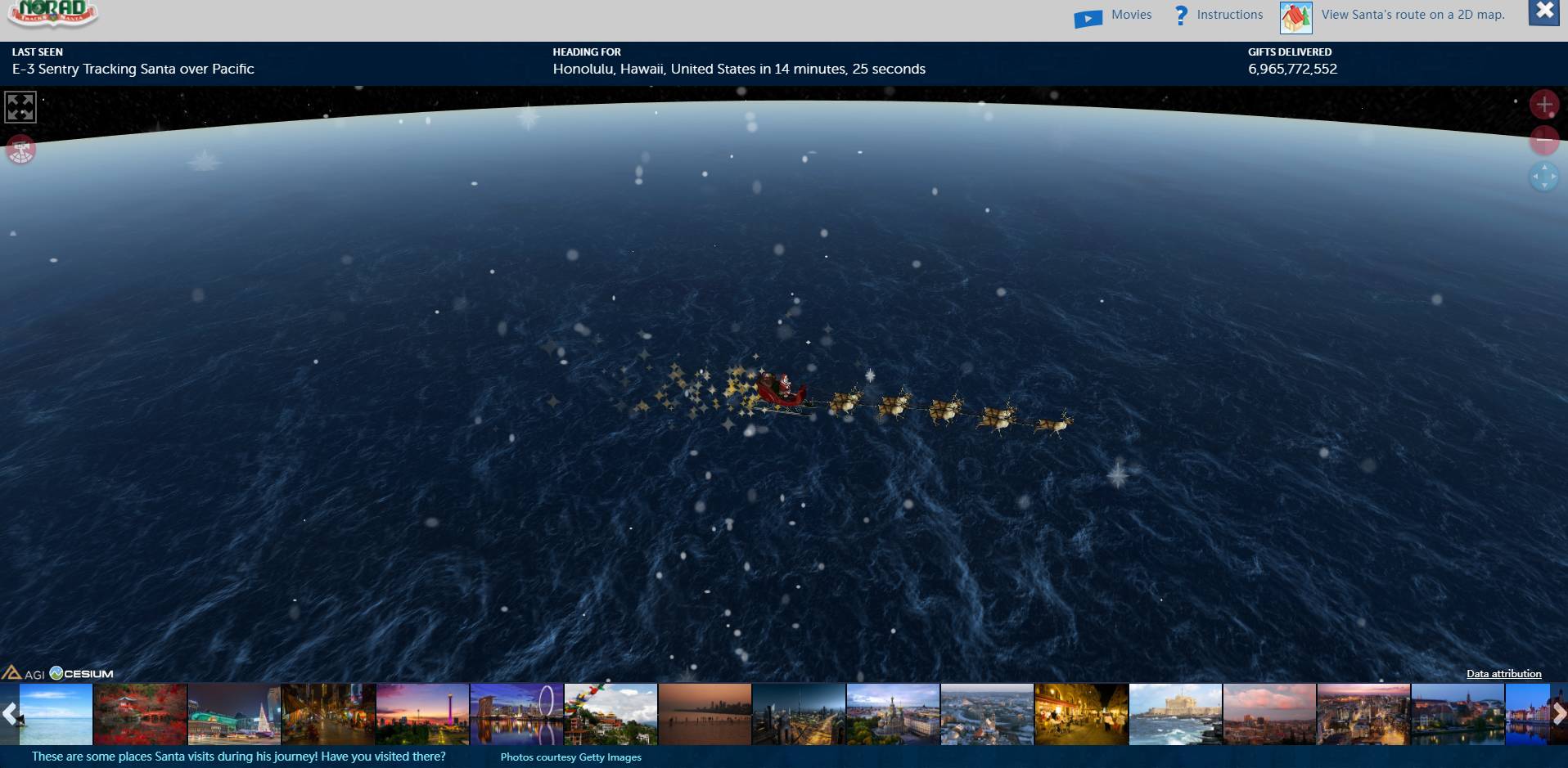Click the 'HEADING FOR' label
1568x768 pixels.
[x=587, y=52]
